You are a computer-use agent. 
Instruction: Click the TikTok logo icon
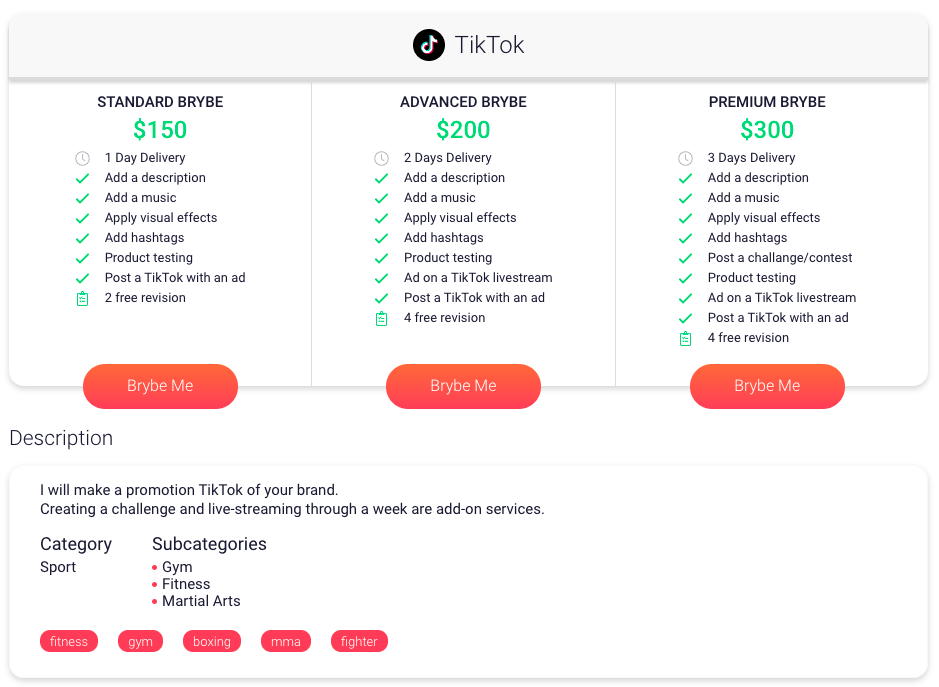click(429, 45)
